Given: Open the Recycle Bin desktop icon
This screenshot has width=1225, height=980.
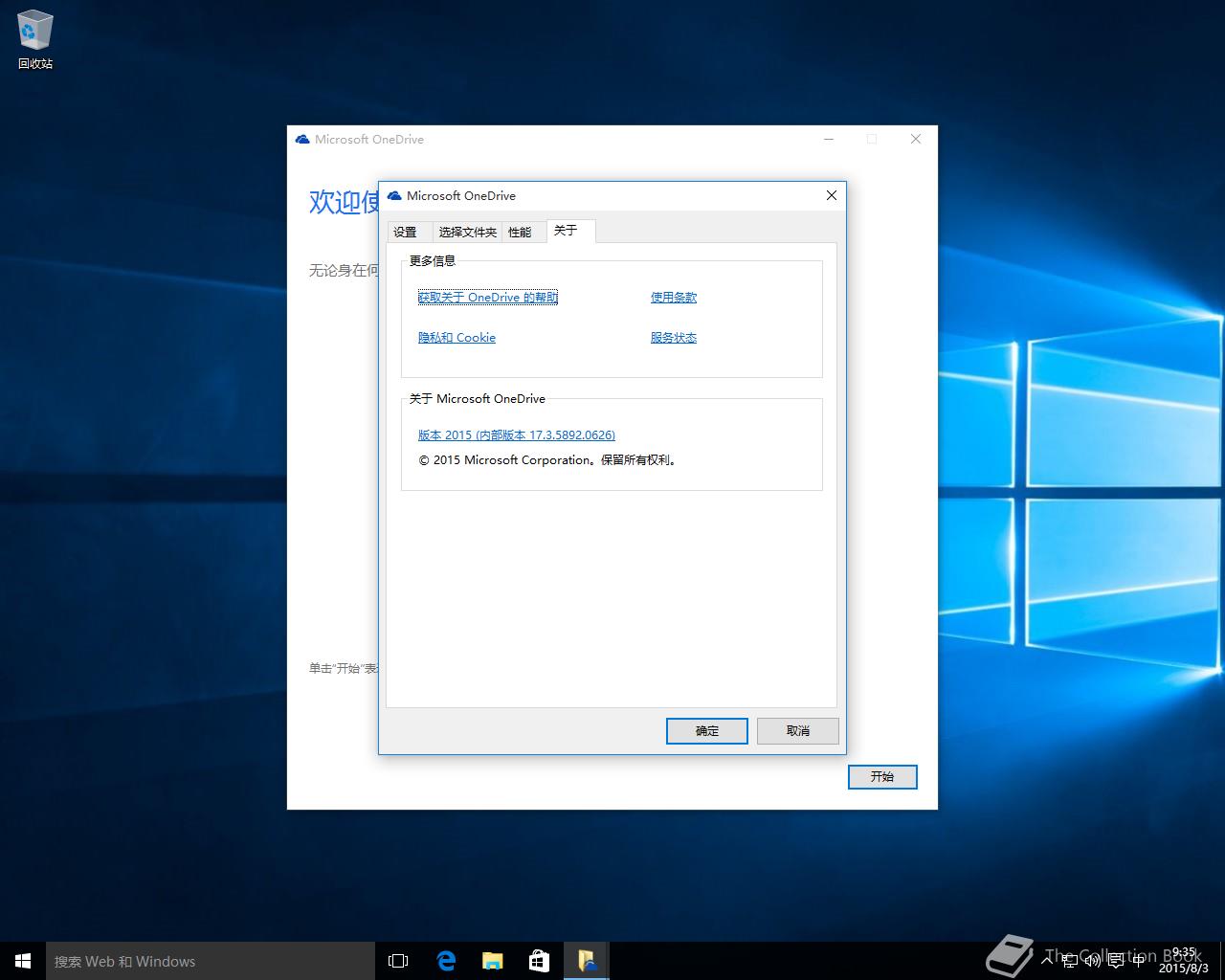Looking at the screenshot, I should (35, 38).
